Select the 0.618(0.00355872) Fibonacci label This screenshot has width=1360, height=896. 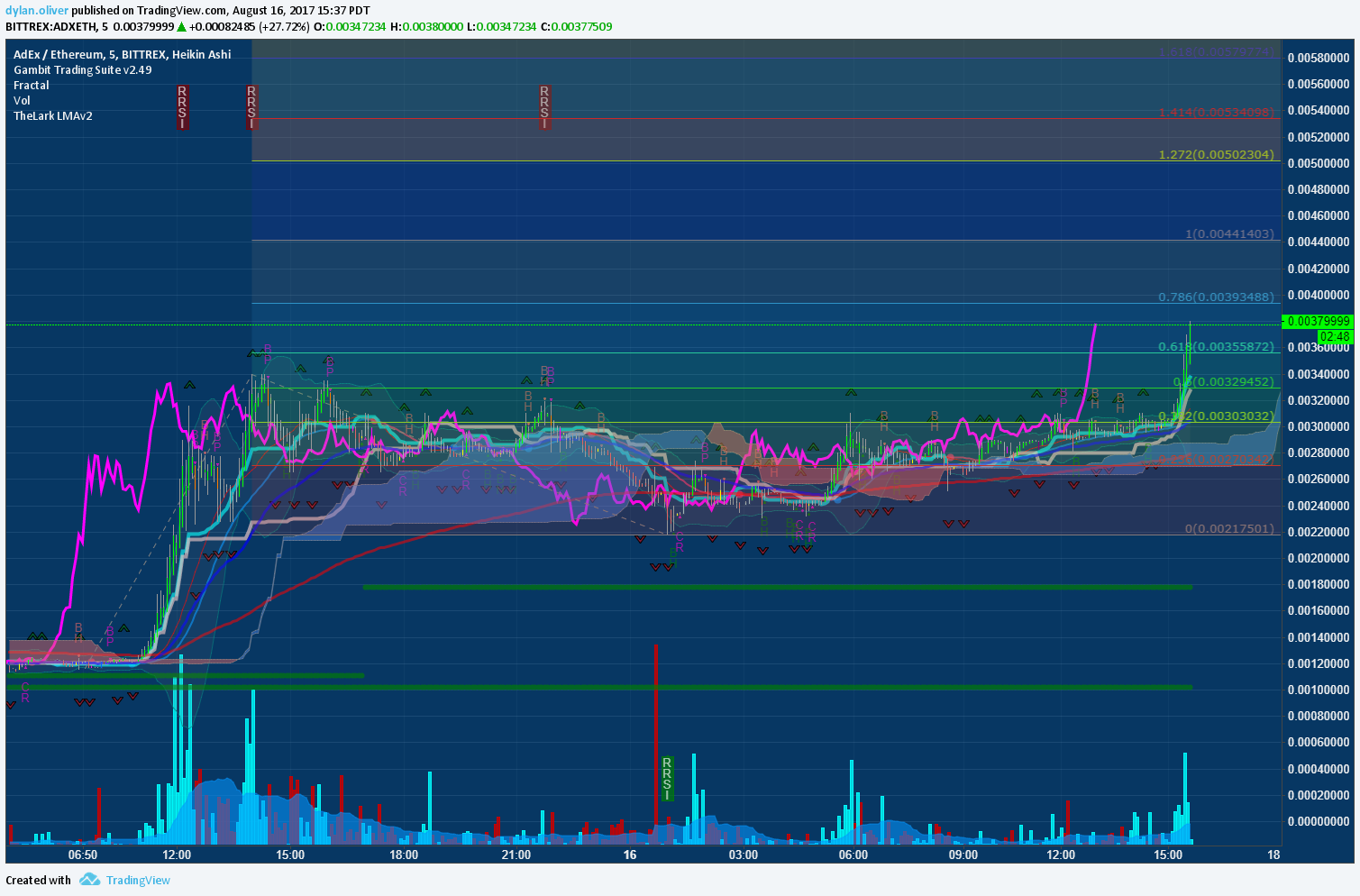[x=1217, y=346]
